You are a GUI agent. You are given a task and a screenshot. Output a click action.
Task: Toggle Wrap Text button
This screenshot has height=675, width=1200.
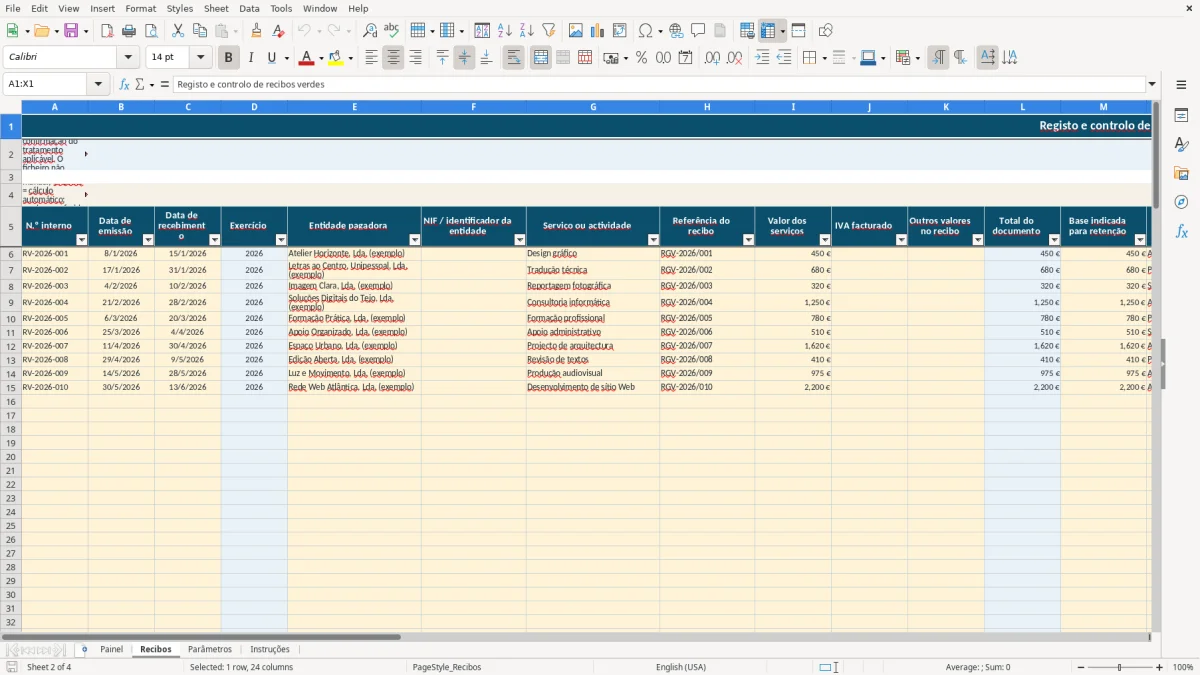[x=513, y=58]
